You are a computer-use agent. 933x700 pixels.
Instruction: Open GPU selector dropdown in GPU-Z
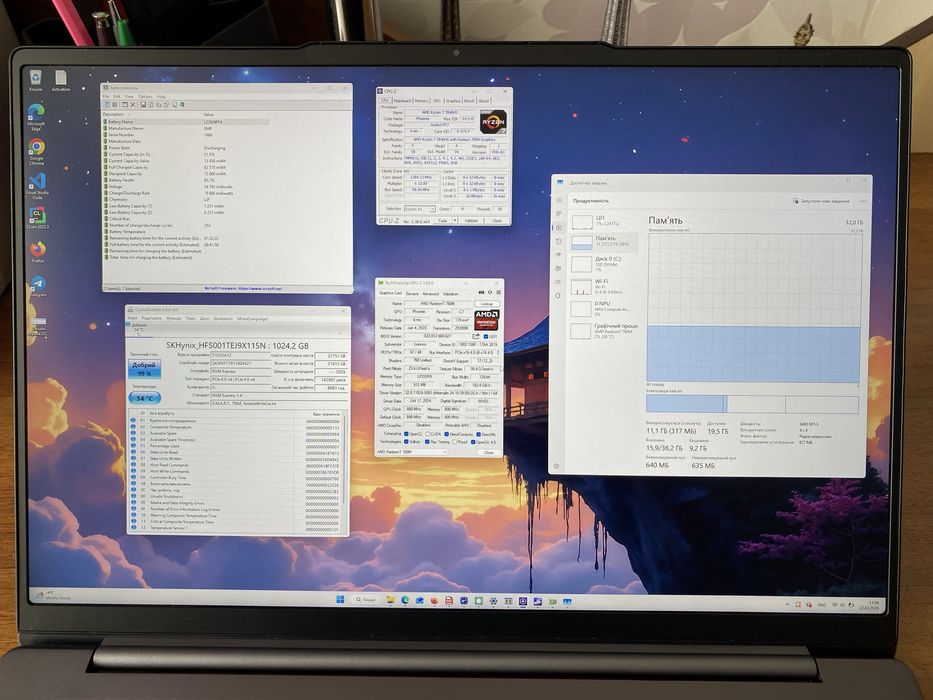(412, 452)
